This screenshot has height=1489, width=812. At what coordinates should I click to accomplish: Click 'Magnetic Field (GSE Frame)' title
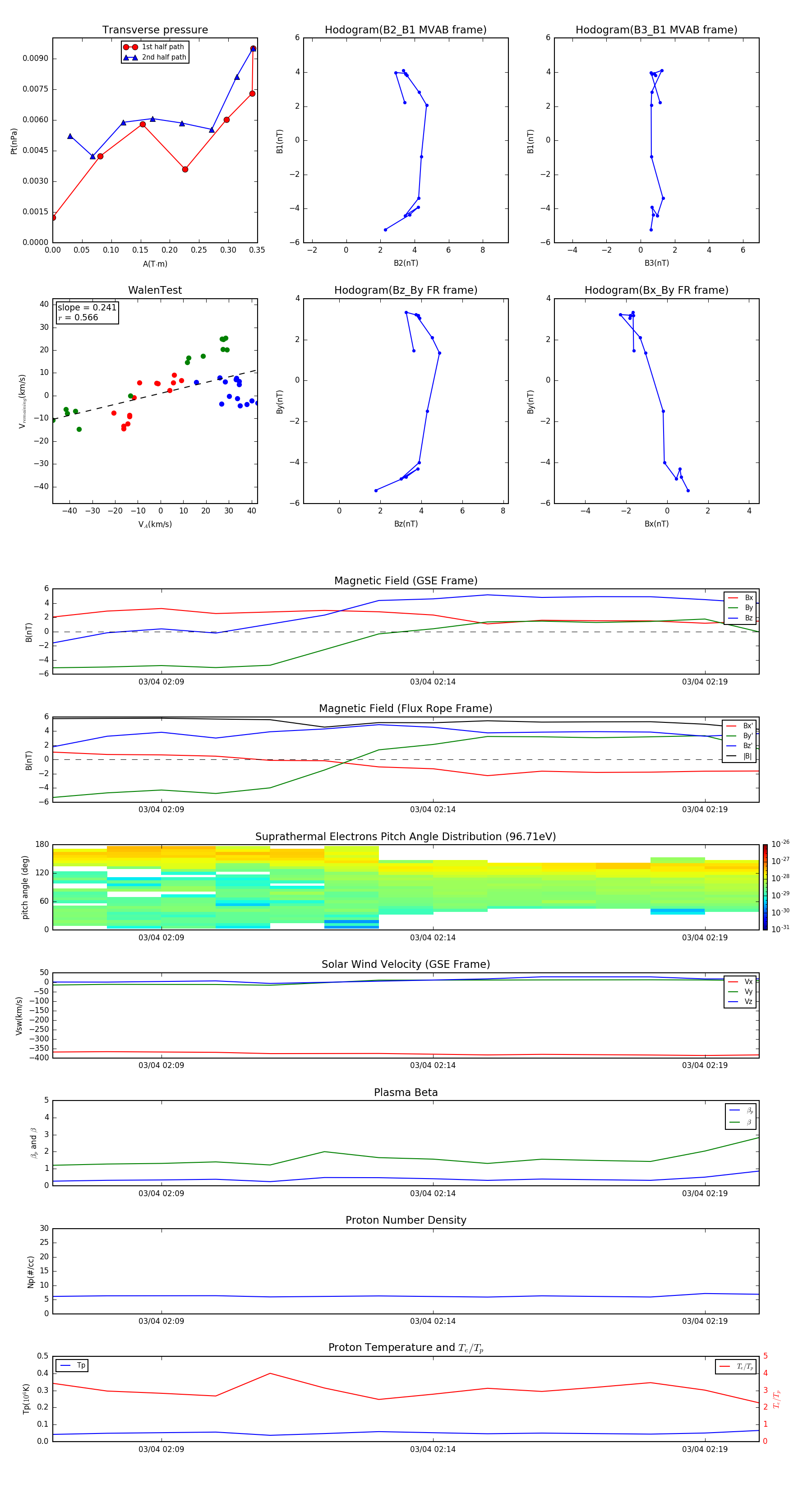tap(406, 581)
